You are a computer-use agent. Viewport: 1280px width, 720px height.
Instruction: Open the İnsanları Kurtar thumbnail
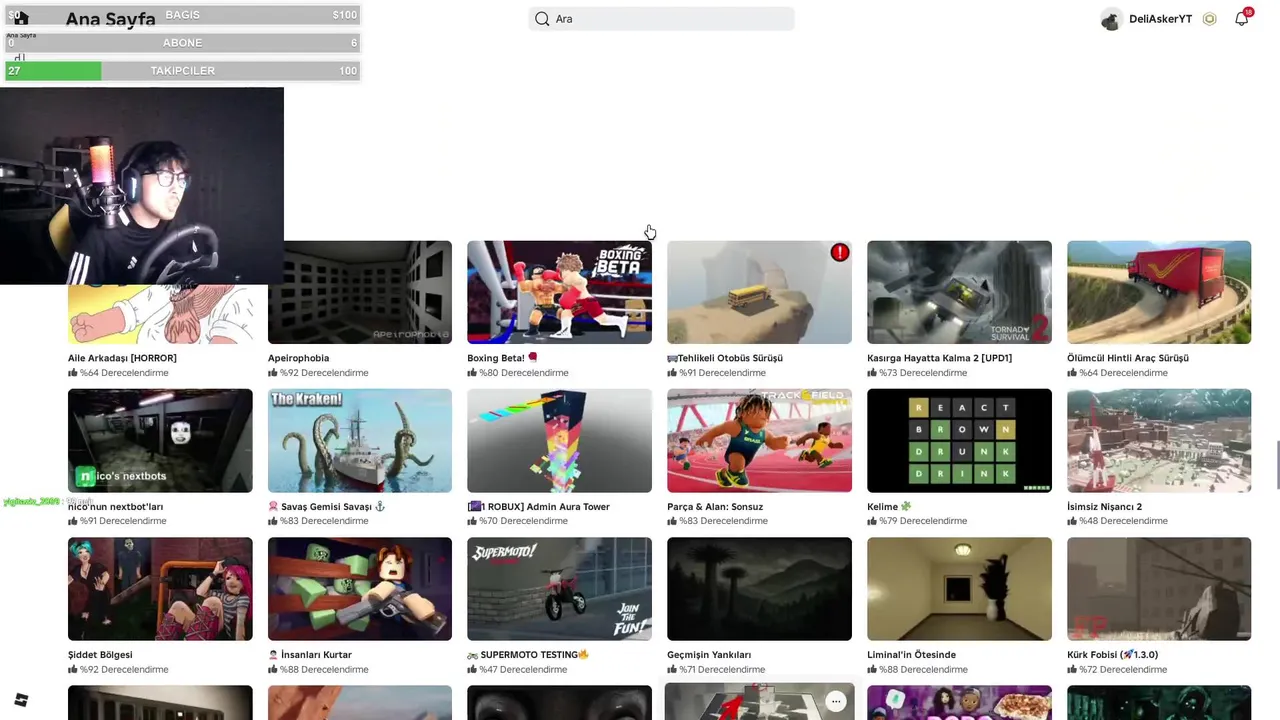(360, 589)
